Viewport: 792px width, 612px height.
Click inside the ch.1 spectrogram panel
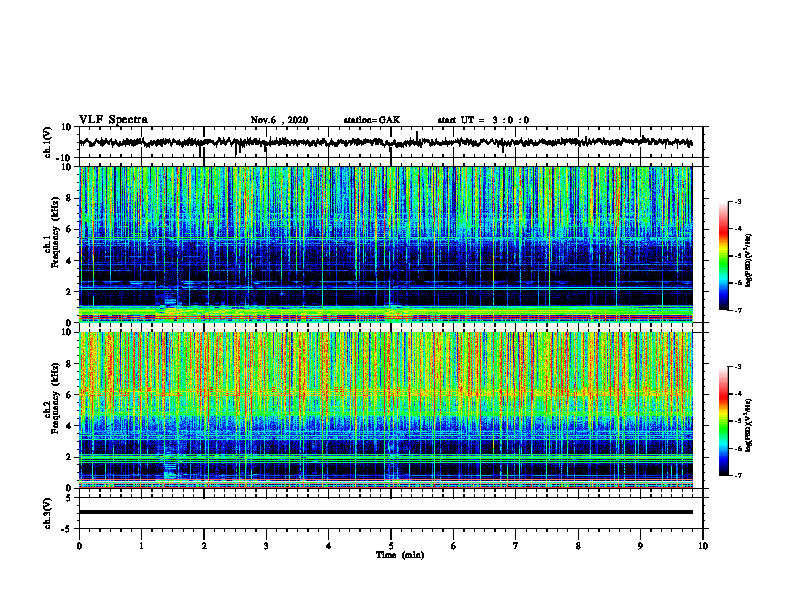point(385,244)
